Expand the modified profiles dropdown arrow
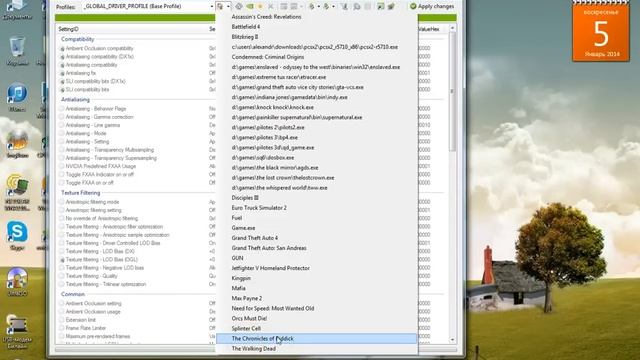This screenshot has height=360, width=640. click(228, 6)
